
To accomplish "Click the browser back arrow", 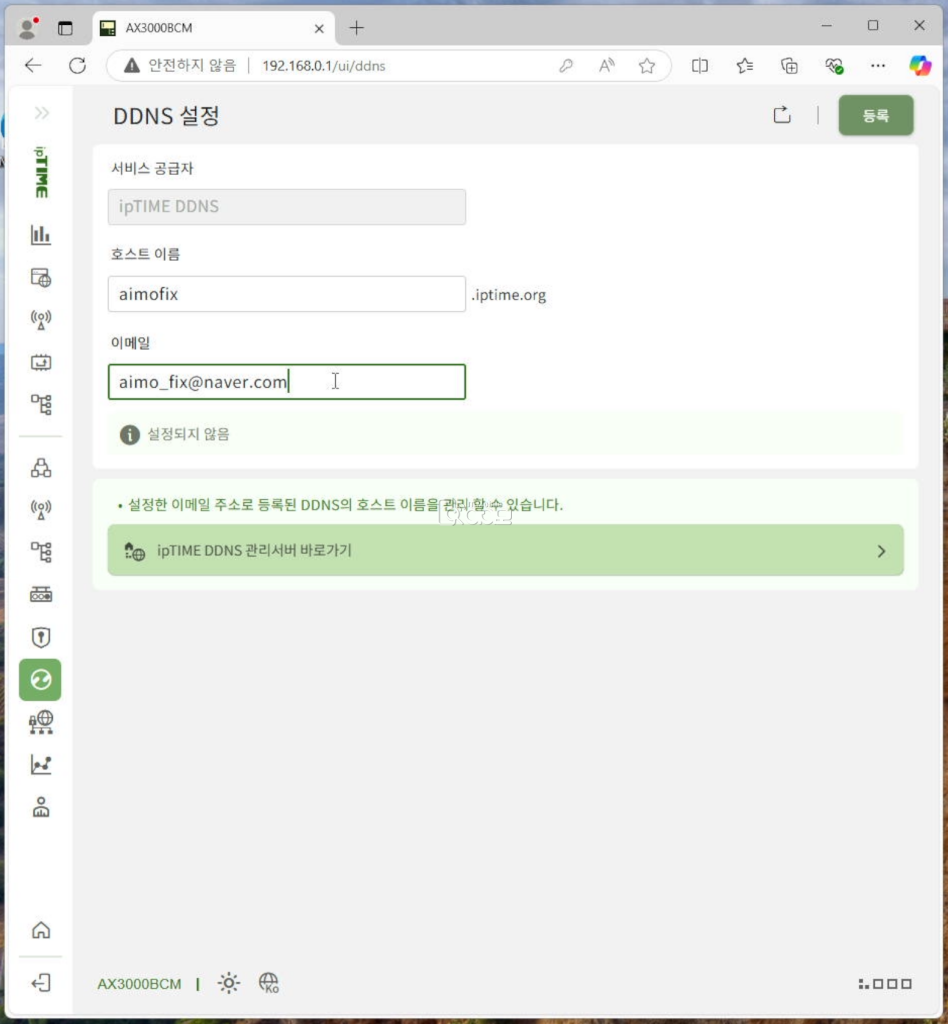I will click(x=33, y=65).
